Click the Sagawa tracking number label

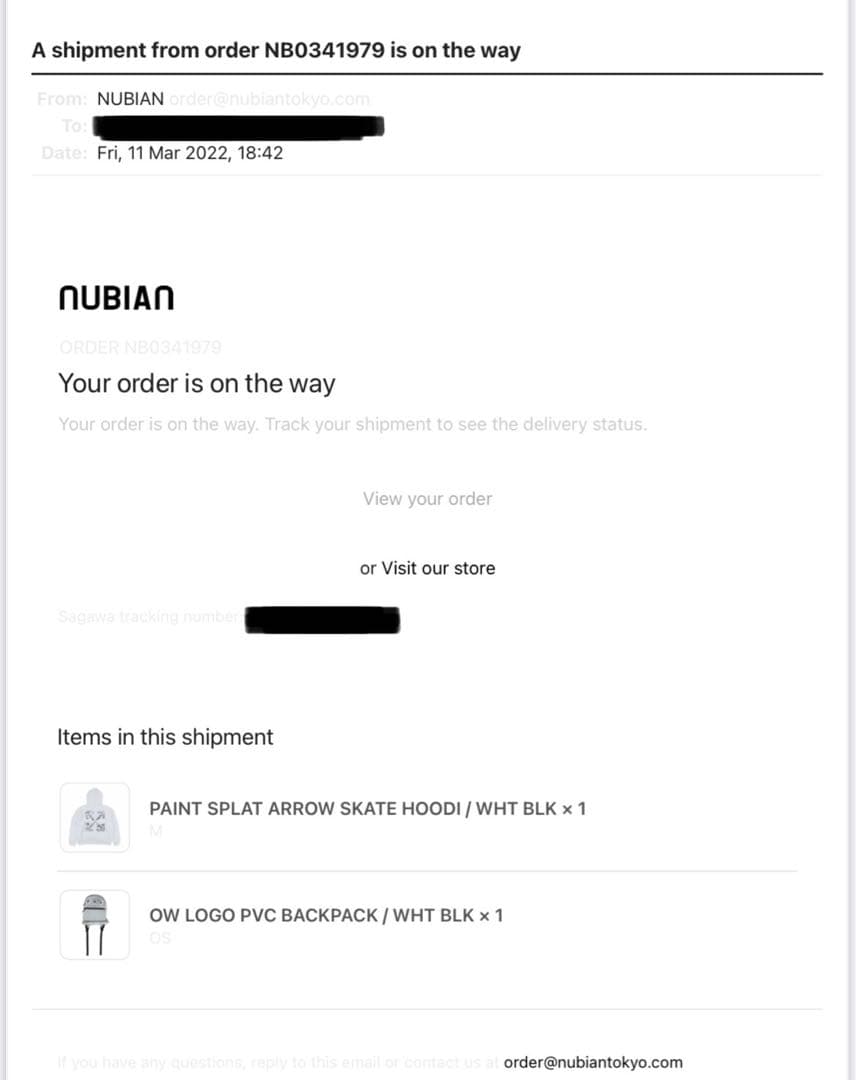point(148,617)
